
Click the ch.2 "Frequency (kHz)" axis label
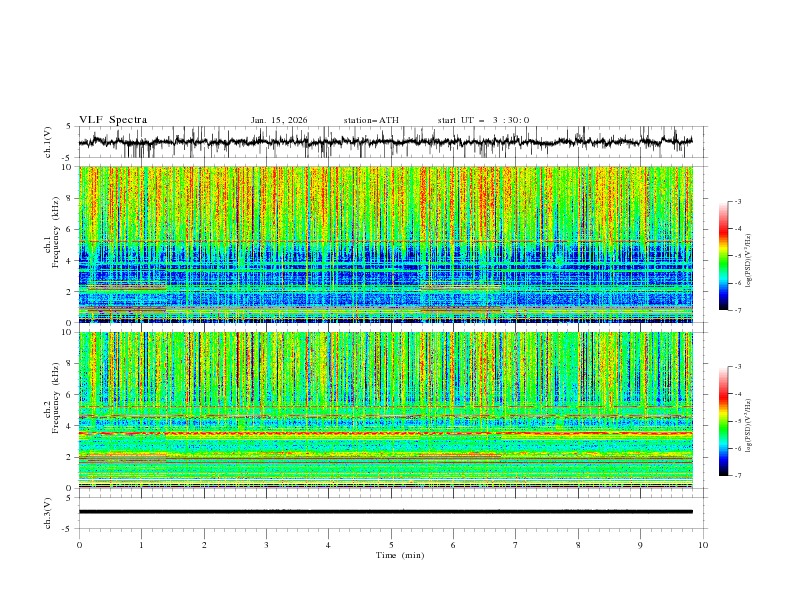point(55,396)
